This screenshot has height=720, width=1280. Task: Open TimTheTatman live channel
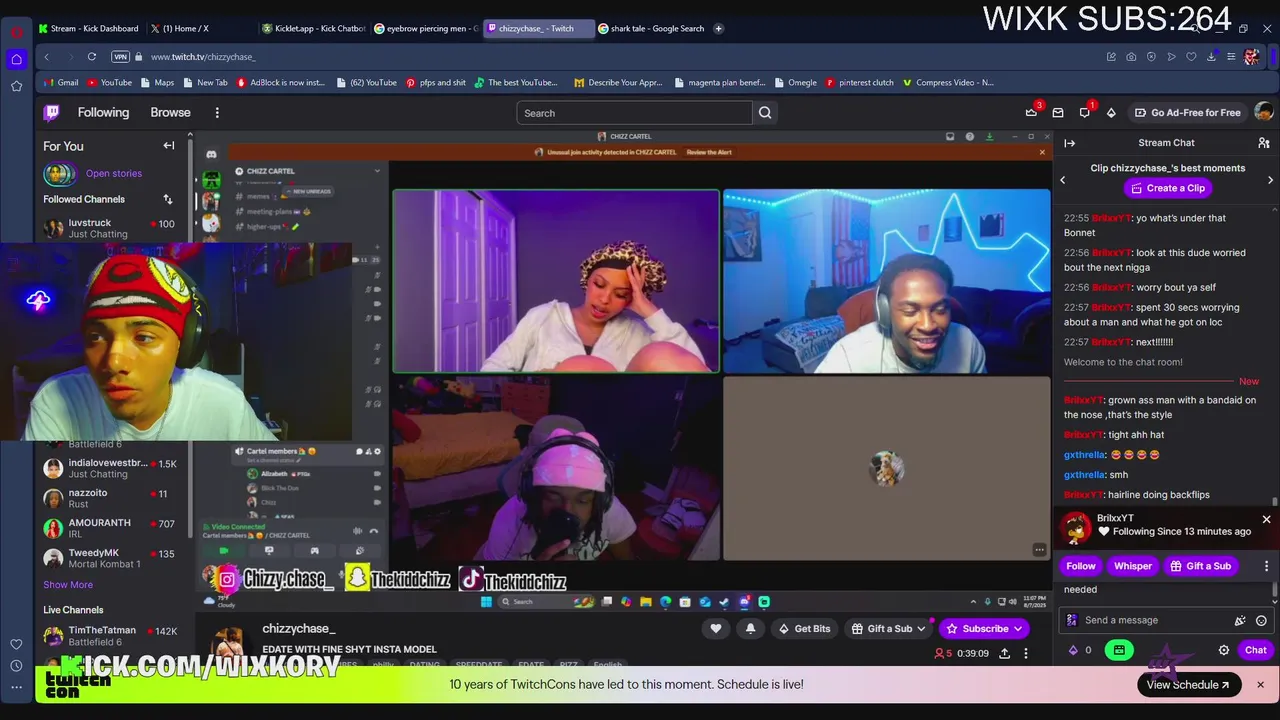[x=109, y=636]
